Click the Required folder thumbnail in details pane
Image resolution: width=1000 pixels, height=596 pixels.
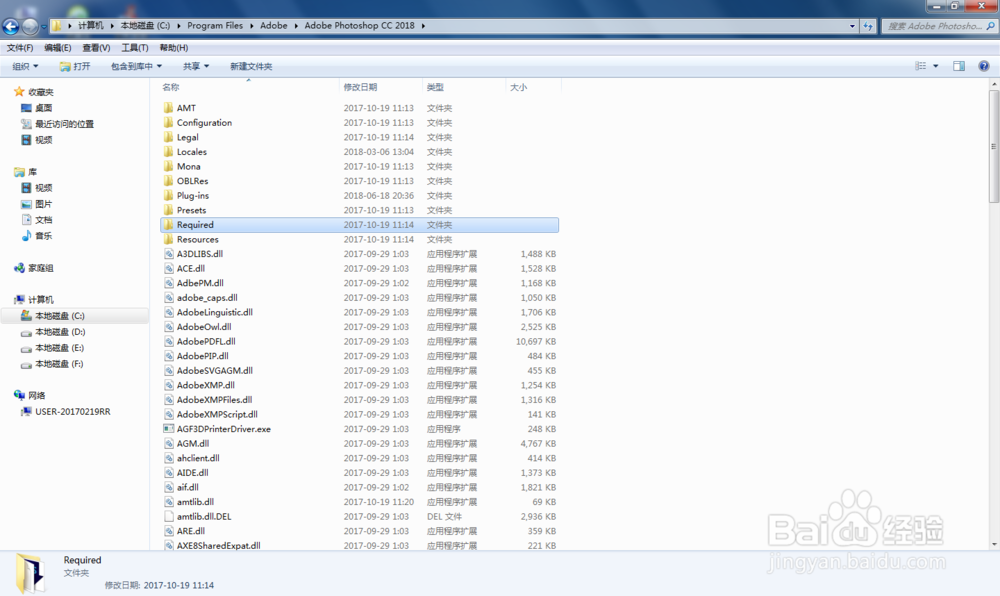tap(30, 573)
